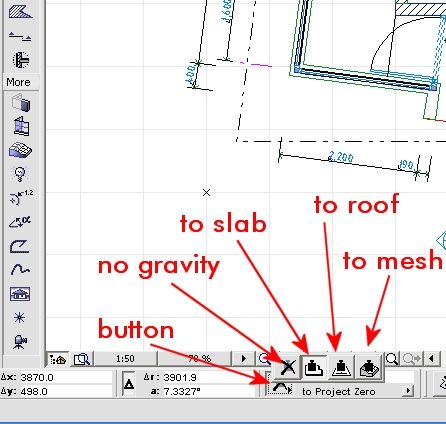Screen dimensions: 446x424
Task: Toggle the relative coordinates delta button
Action: point(129,385)
